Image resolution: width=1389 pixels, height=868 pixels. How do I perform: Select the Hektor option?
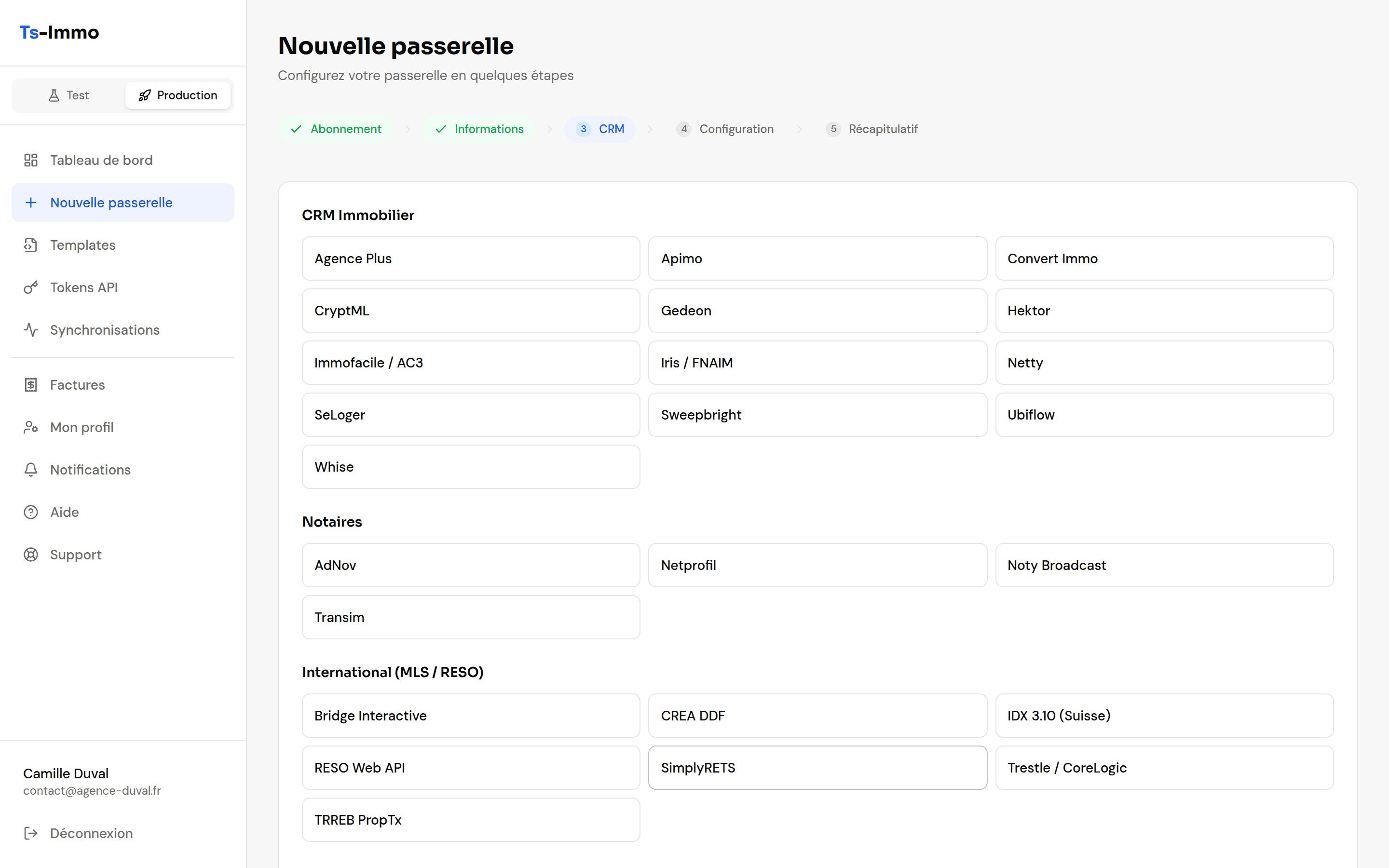pyautogui.click(x=1164, y=311)
